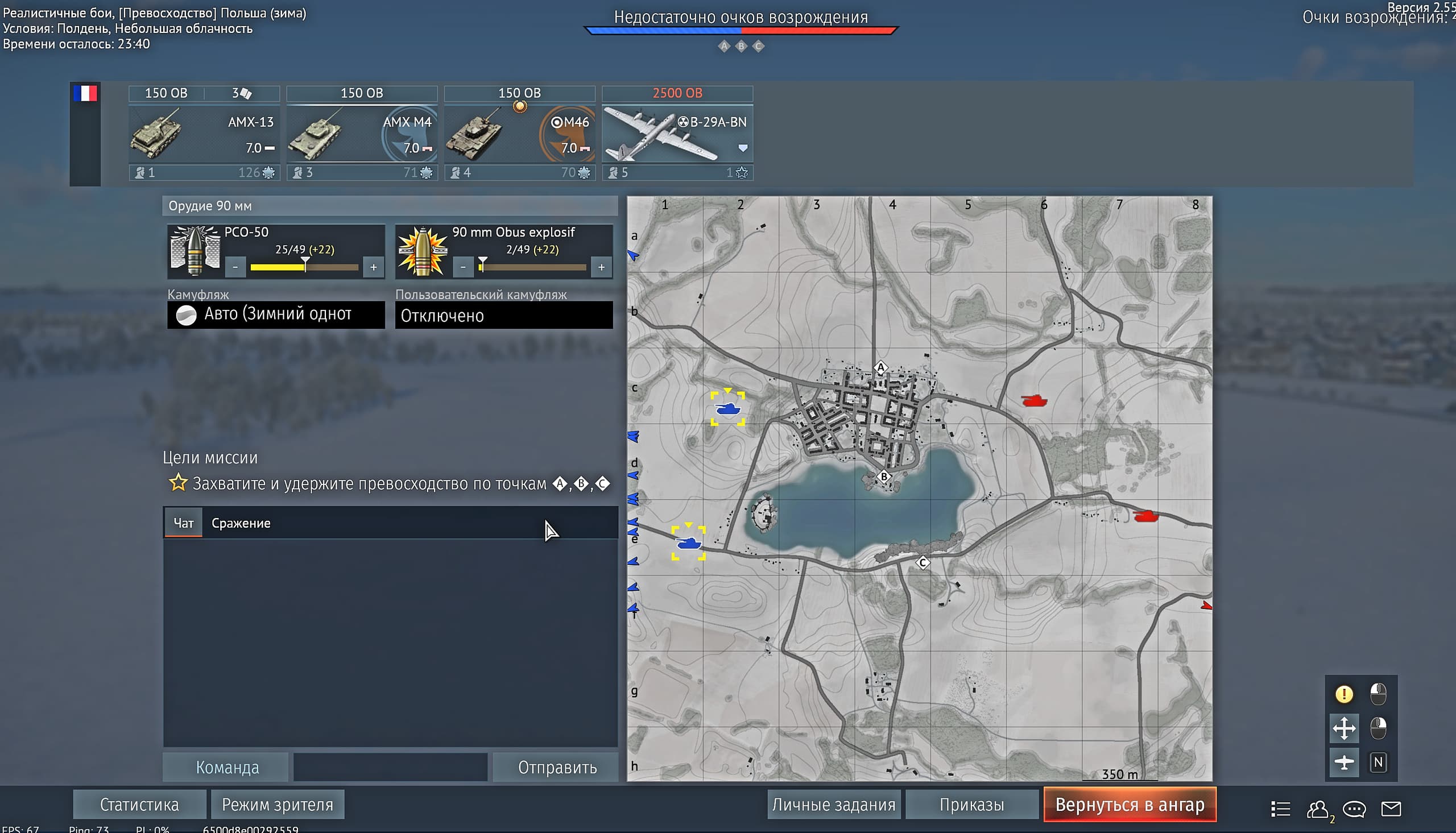Screen dimensions: 1456x833
Task: Expand the B-29A-BN weapon preset arrow
Action: coord(743,148)
